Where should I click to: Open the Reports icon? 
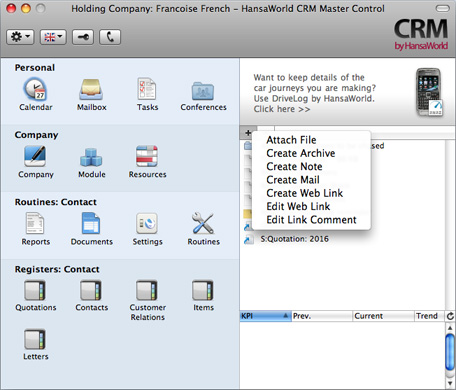35,223
